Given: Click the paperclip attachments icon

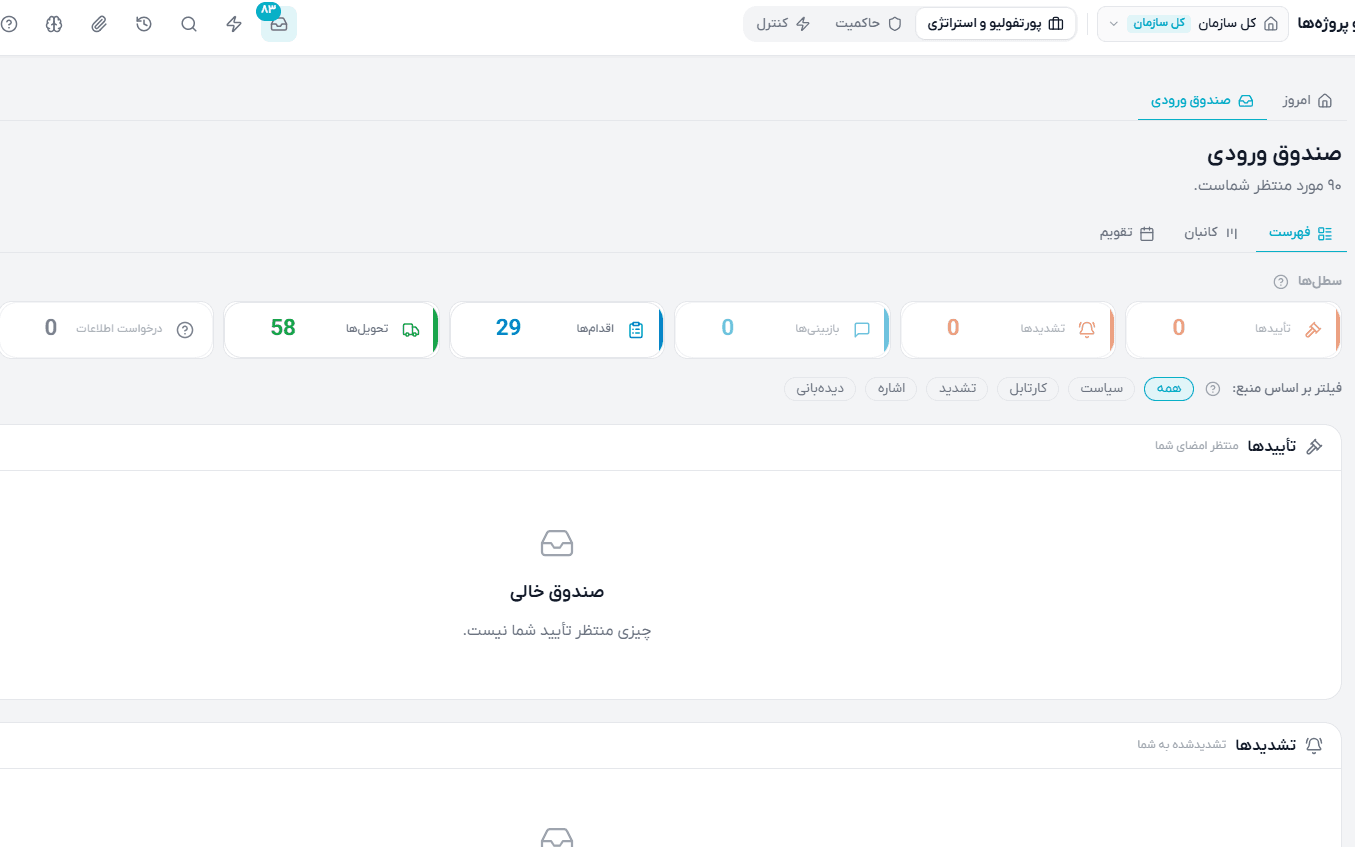Looking at the screenshot, I should 99,24.
